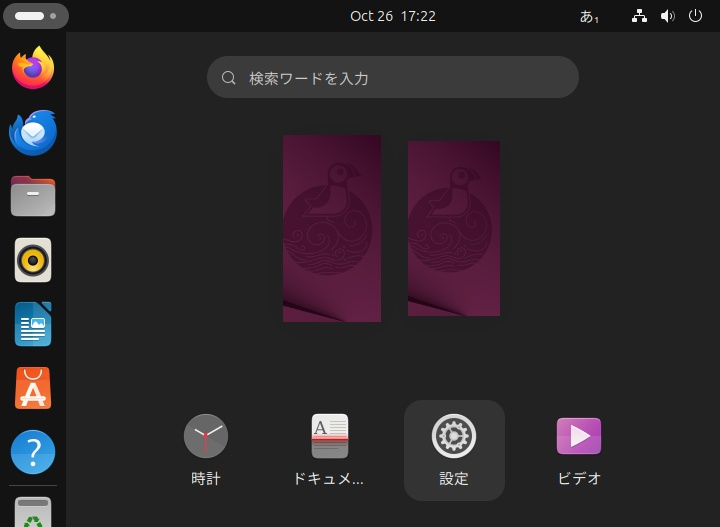Open the あ input method menu
This screenshot has width=720, height=527.
[589, 17]
